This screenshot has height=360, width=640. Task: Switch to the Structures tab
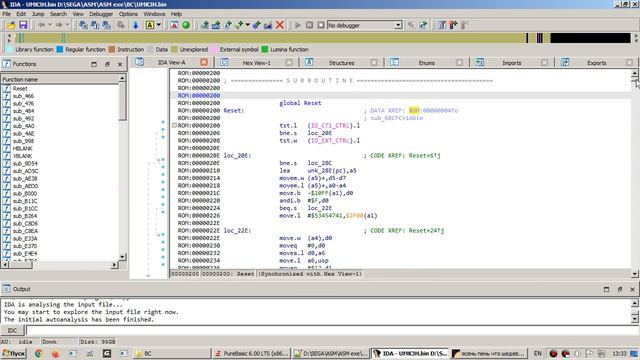point(341,63)
